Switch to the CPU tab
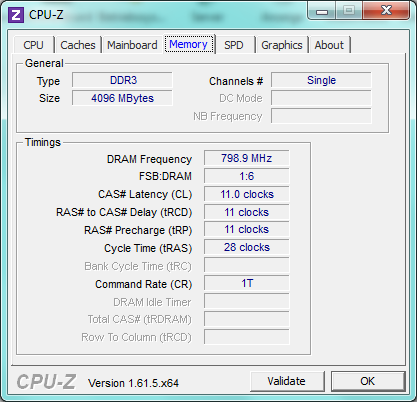Screen dimensions: 418x403 coord(33,45)
